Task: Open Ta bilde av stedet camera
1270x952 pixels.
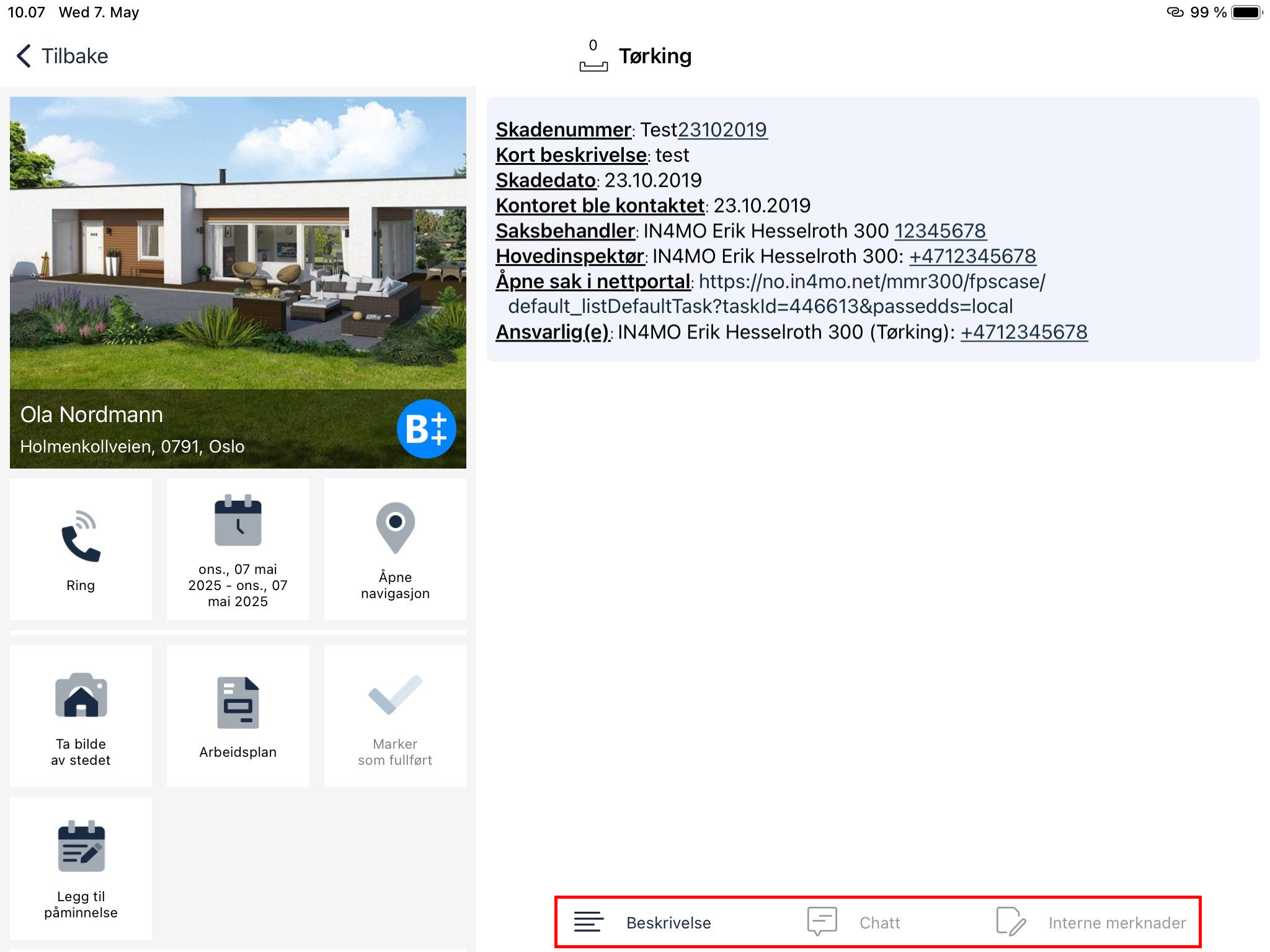Action: coord(81,696)
